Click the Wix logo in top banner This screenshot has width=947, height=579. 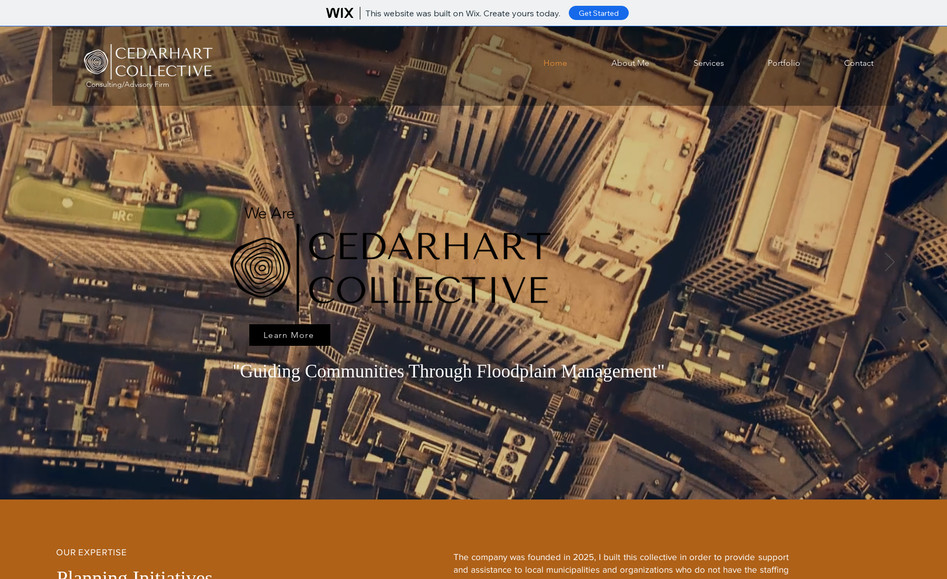[x=339, y=13]
